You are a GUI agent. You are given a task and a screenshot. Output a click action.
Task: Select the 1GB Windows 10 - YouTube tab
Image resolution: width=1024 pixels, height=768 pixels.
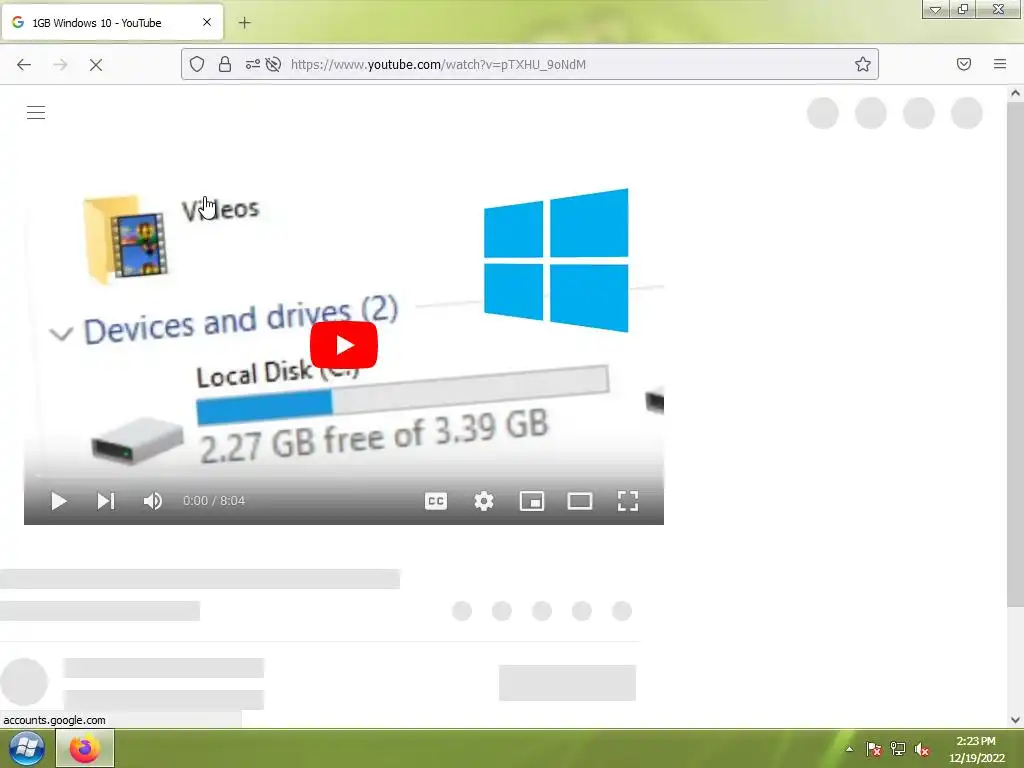[112, 22]
